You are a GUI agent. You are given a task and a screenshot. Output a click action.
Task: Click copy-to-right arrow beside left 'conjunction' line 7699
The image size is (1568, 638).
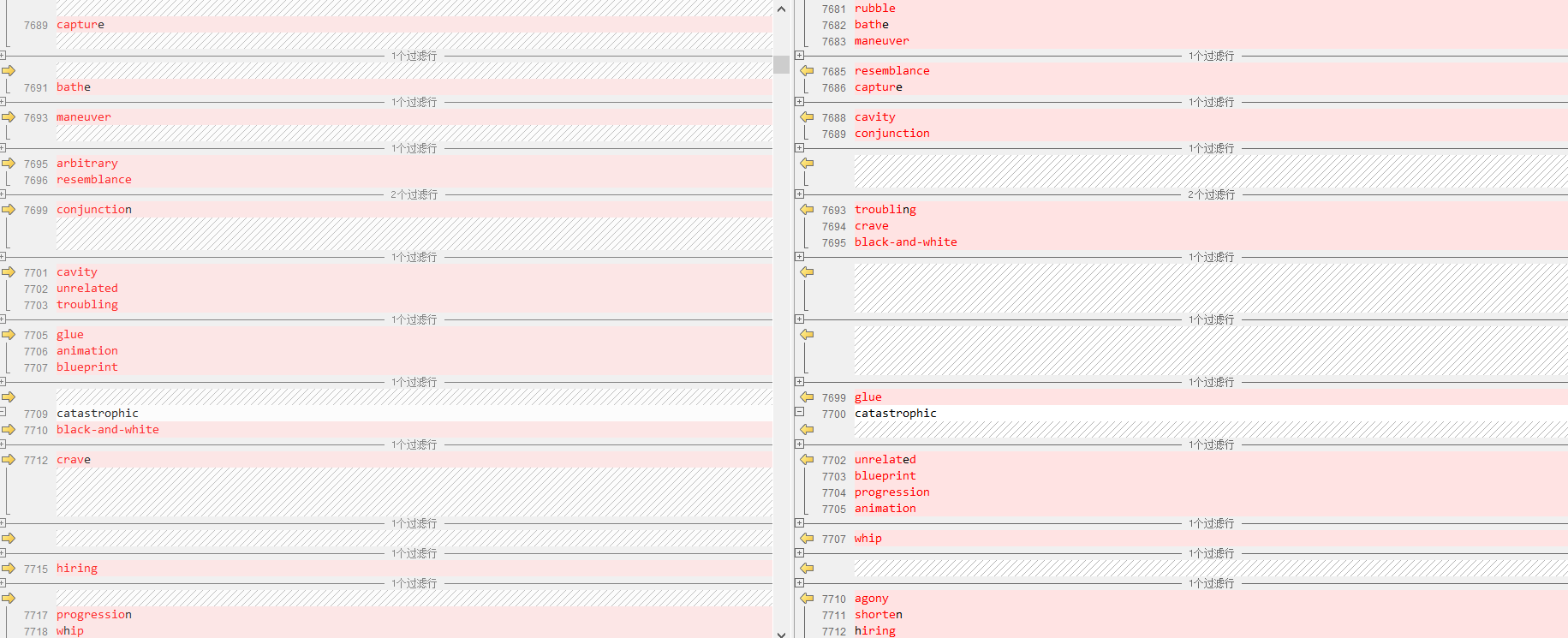pyautogui.click(x=9, y=210)
